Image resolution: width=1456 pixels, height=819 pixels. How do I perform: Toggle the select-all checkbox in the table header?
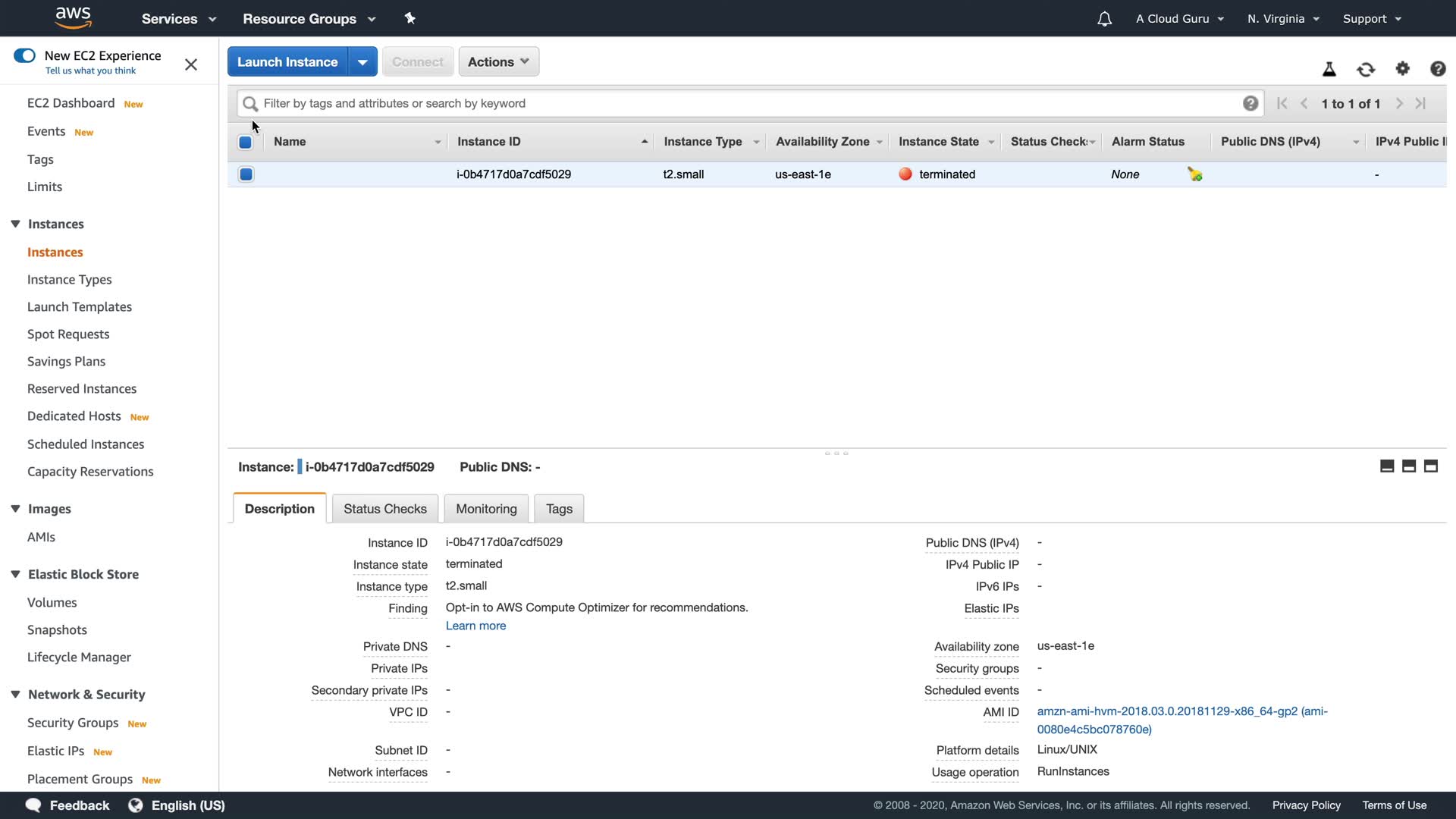(245, 142)
